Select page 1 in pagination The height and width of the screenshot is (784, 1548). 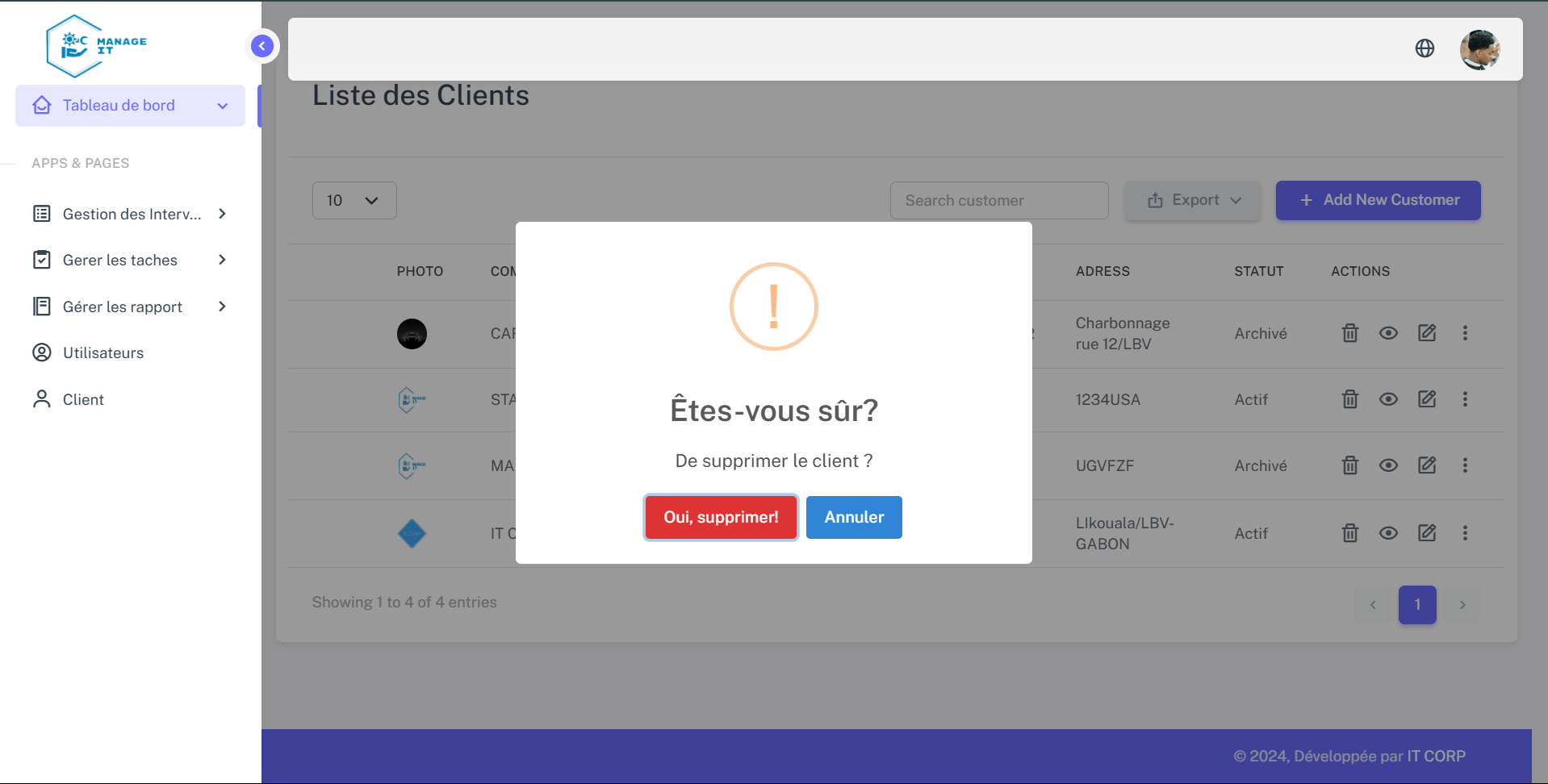coord(1416,604)
